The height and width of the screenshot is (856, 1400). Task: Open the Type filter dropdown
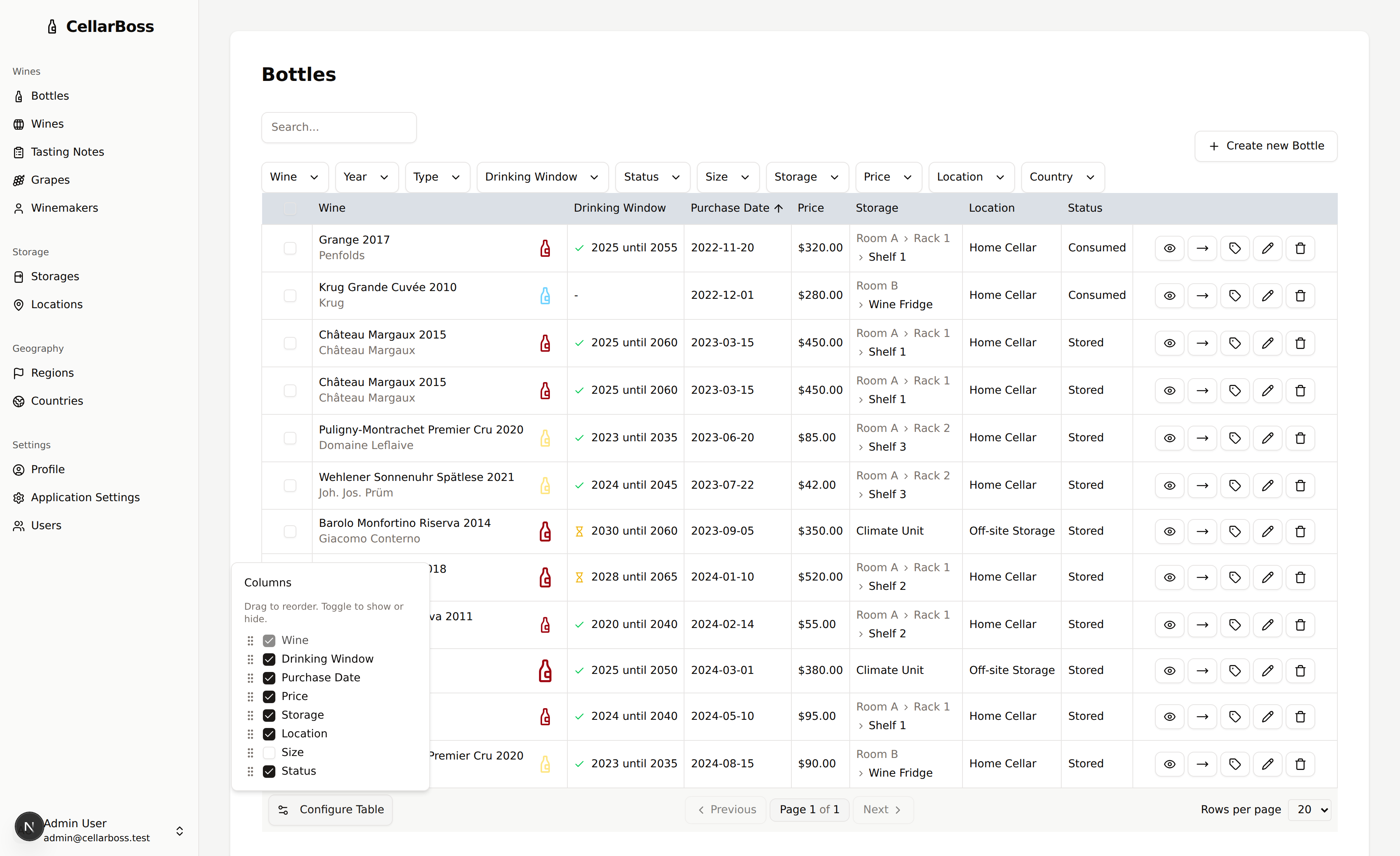point(437,177)
